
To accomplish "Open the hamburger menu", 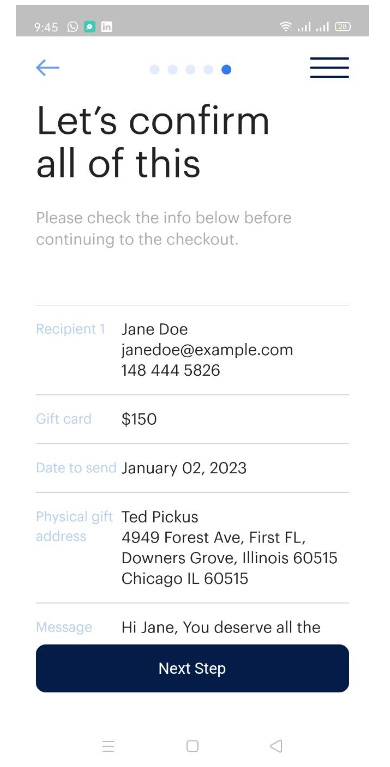I will 329,68.
